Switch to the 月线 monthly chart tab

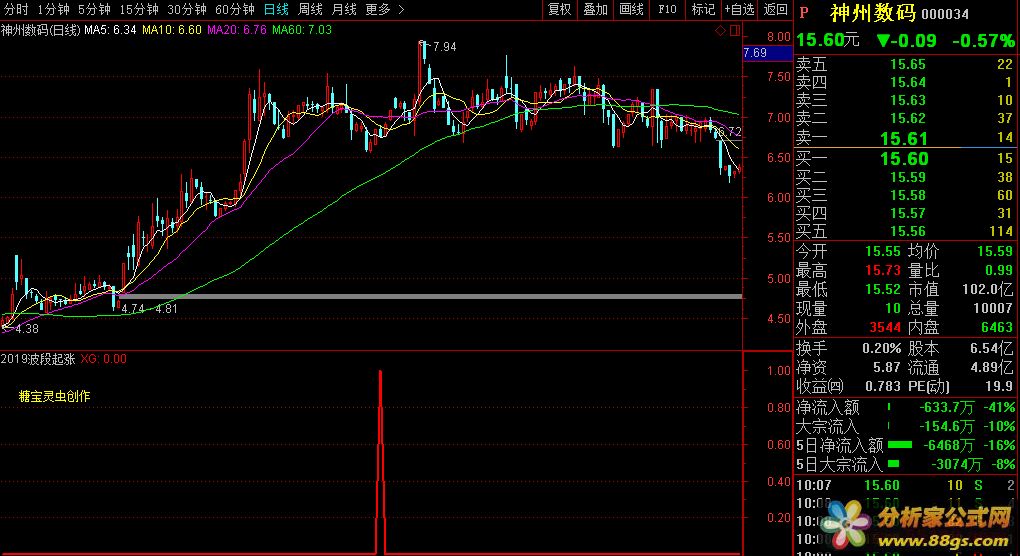click(x=344, y=9)
